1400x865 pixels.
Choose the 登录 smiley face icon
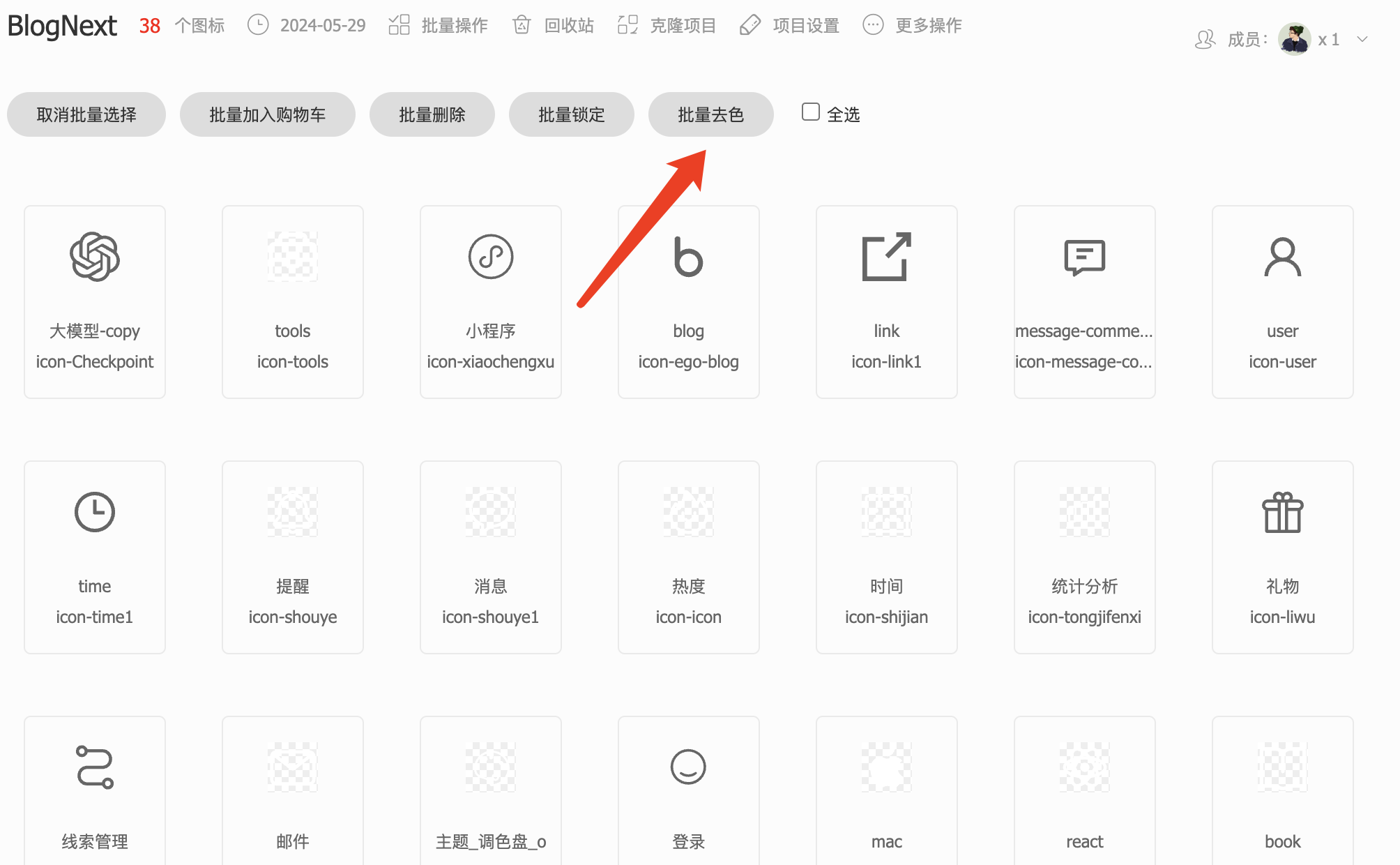tap(688, 767)
